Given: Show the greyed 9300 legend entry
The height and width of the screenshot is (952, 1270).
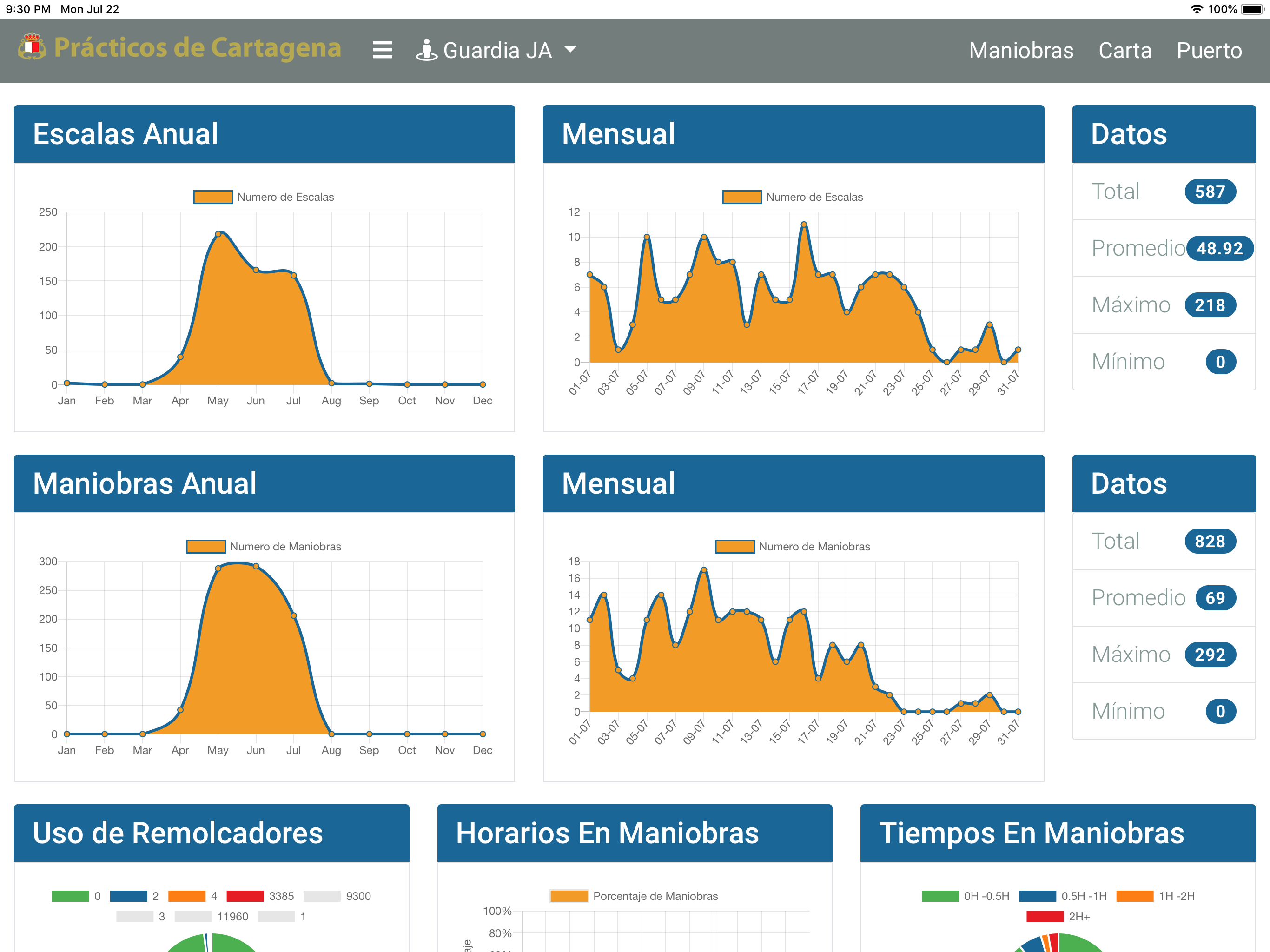Looking at the screenshot, I should (337, 896).
